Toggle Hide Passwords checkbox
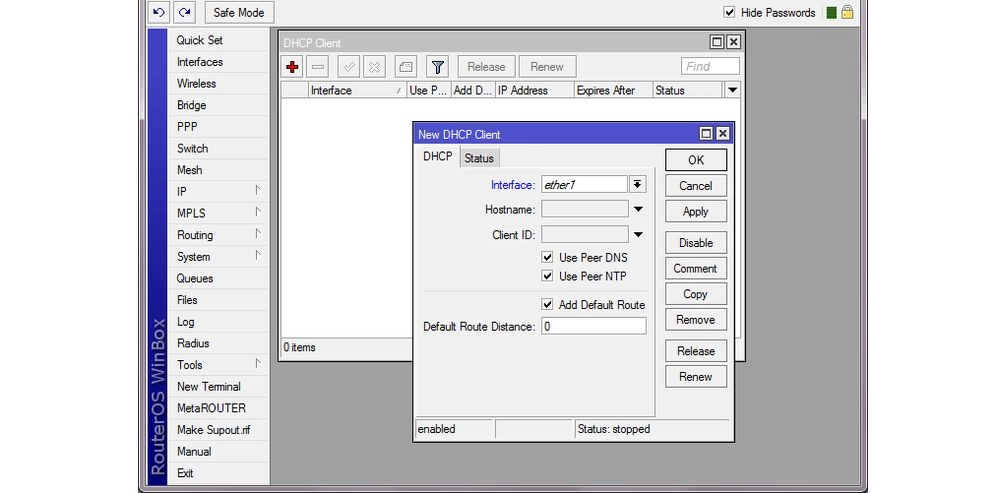This screenshot has height=493, width=1000. [730, 12]
